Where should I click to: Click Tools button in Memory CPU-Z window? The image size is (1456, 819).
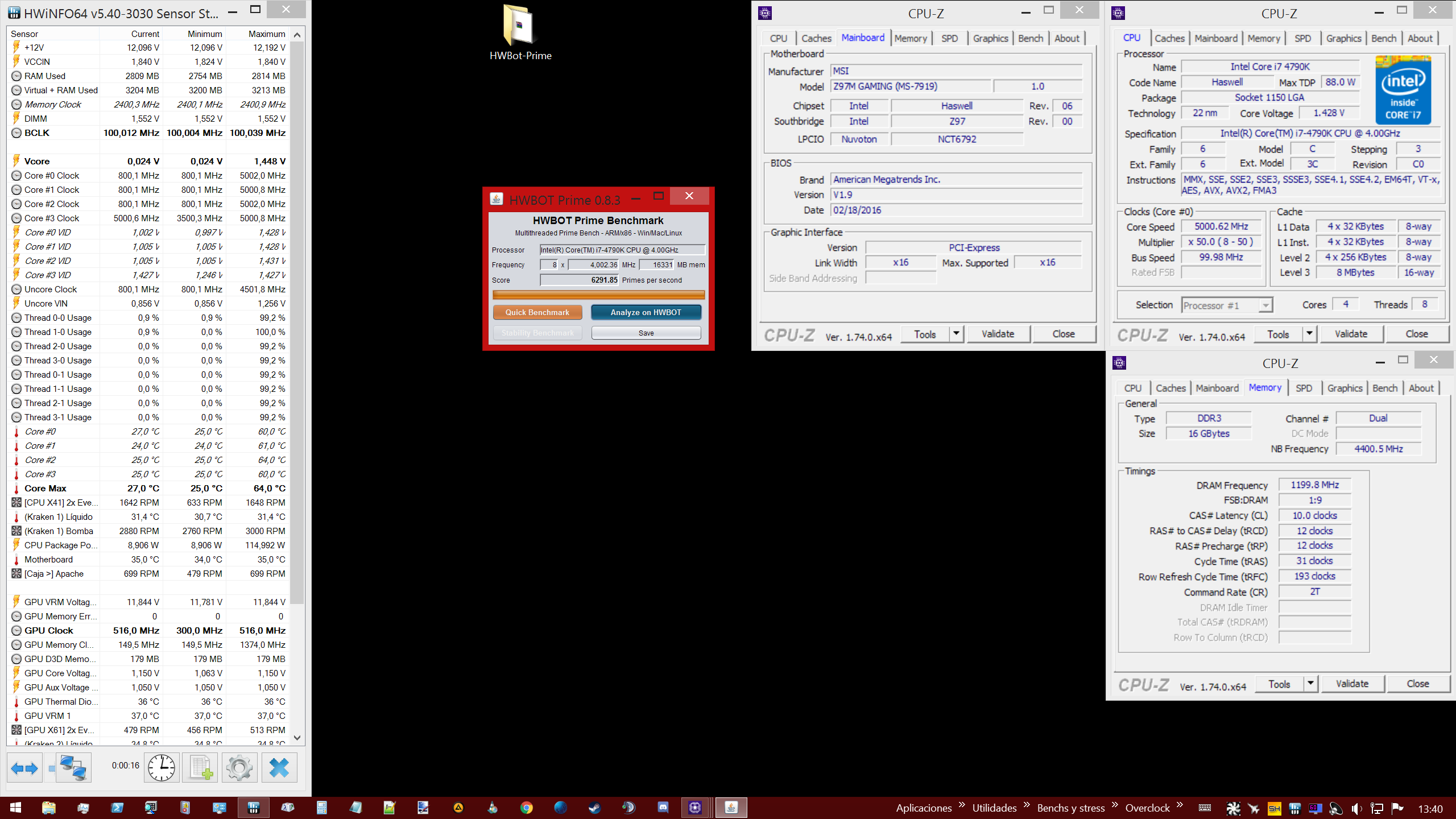[x=1279, y=684]
